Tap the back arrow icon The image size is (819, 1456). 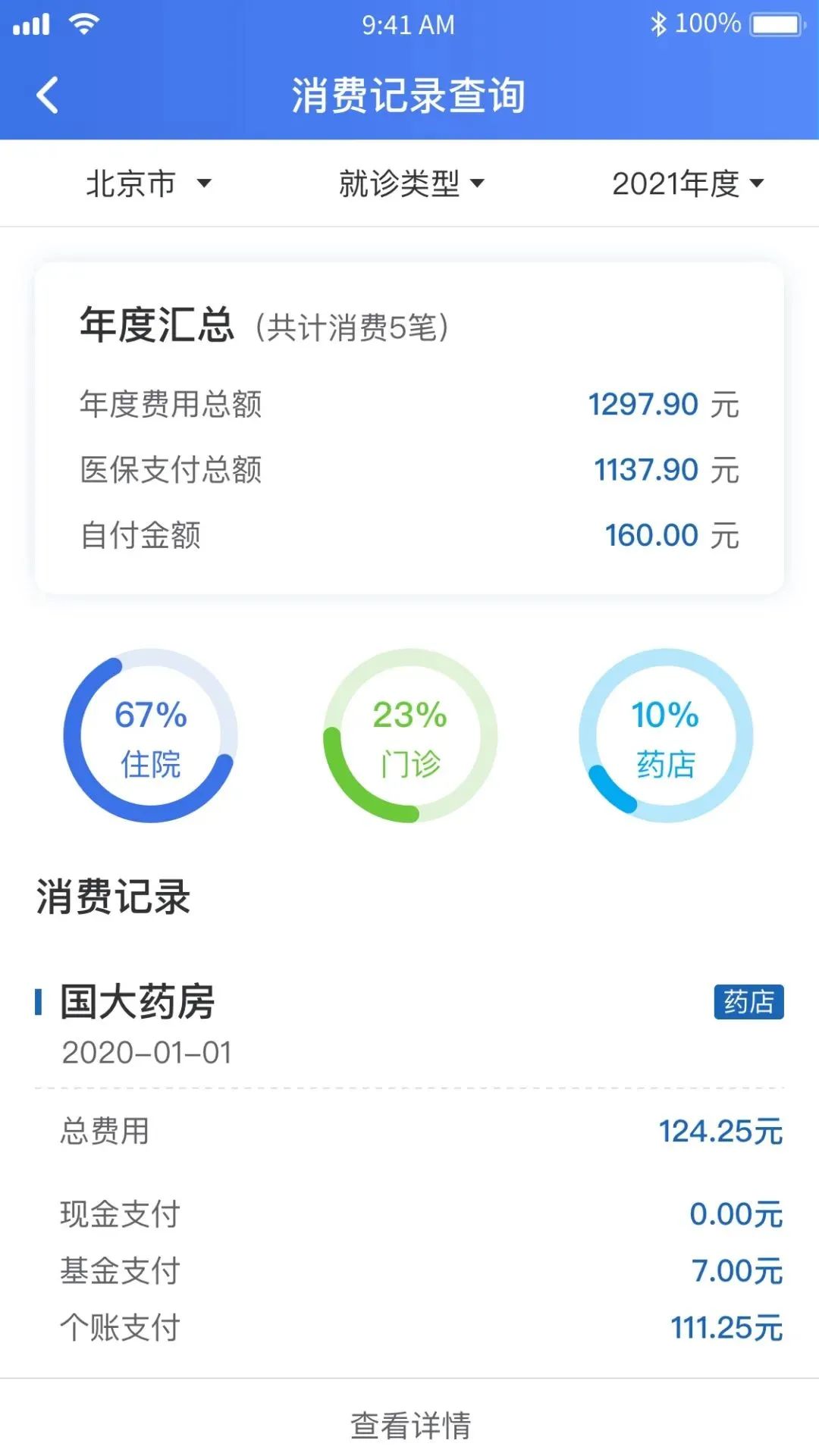(x=47, y=96)
